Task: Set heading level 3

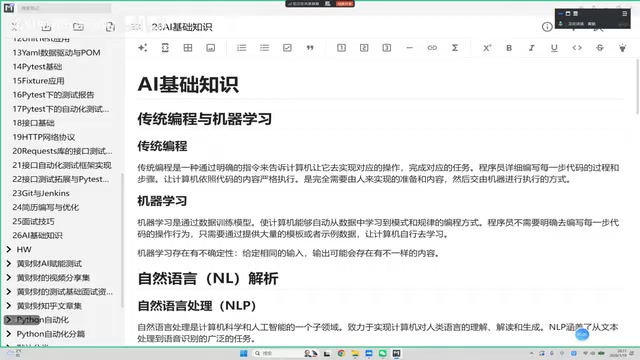Action: pos(387,48)
